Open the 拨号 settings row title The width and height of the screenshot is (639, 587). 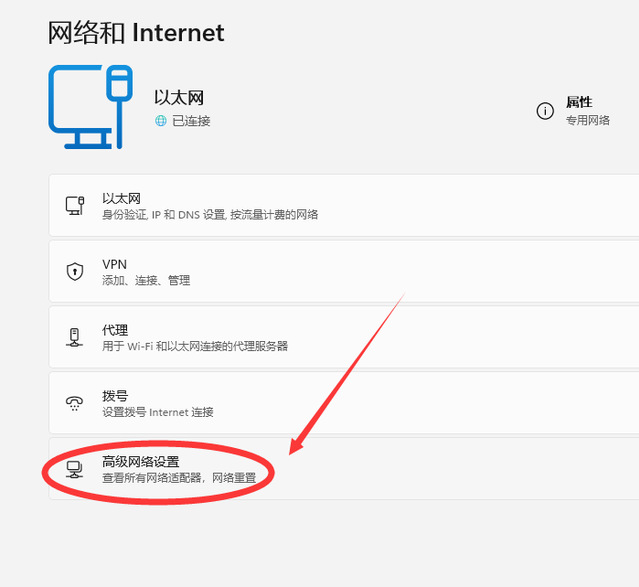tap(115, 396)
